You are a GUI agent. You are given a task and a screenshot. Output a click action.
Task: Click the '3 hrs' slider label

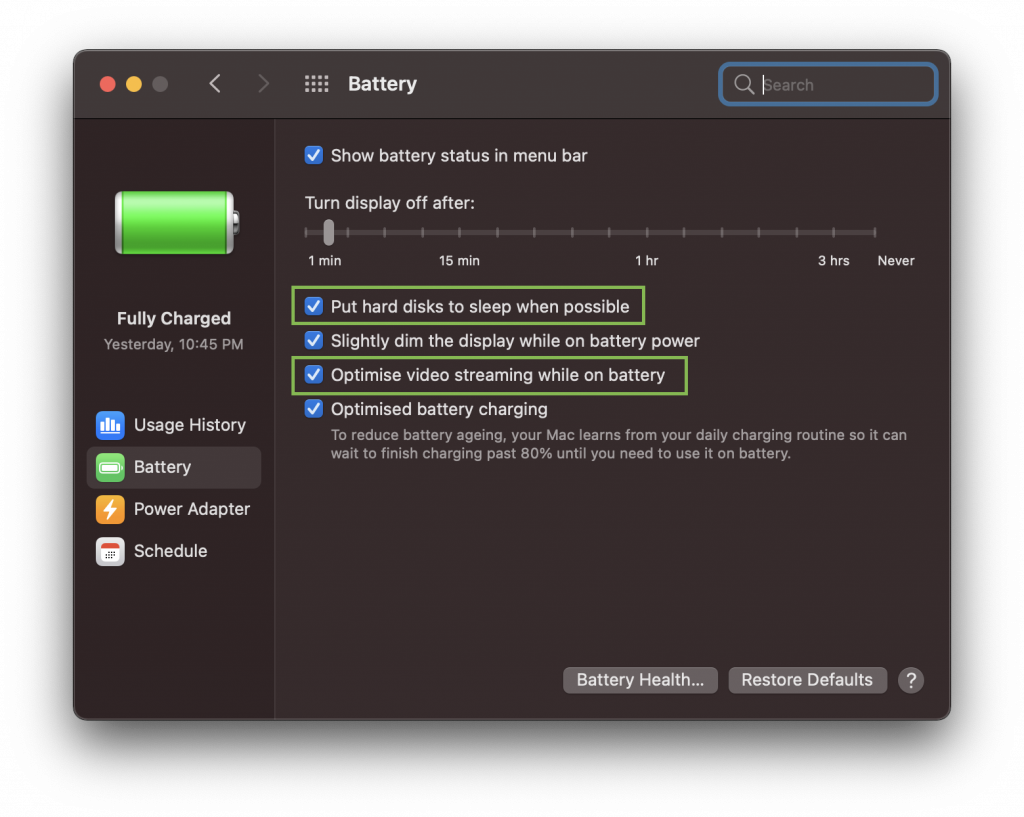coord(833,261)
